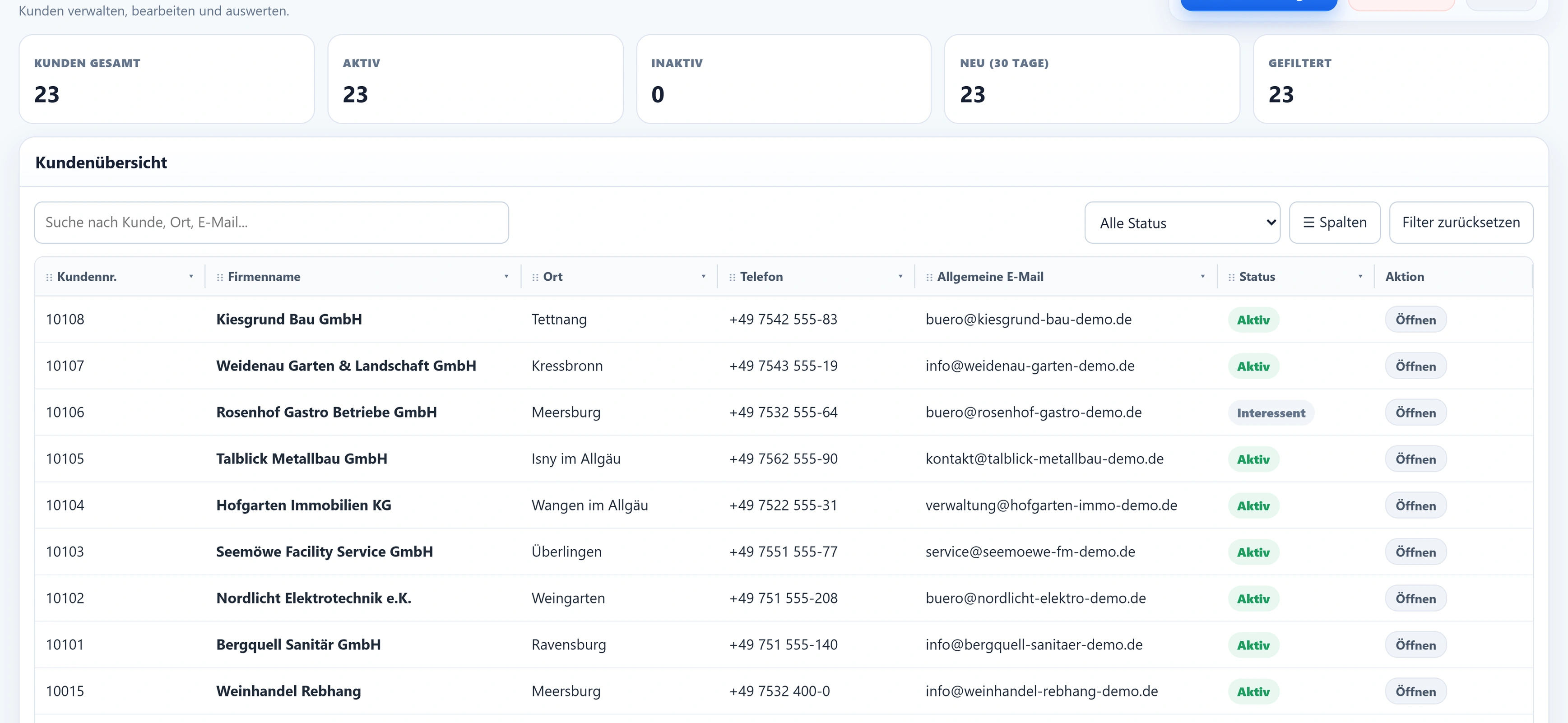Click Öffnen for Rosenhof Gastro Betriebe GmbH
This screenshot has height=723, width=1568.
1416,412
